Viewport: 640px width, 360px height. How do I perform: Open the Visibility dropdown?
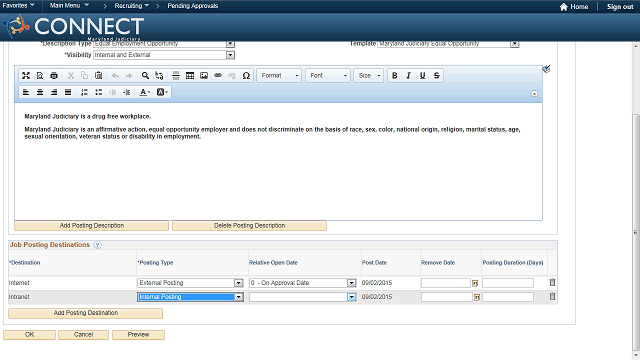coord(230,55)
